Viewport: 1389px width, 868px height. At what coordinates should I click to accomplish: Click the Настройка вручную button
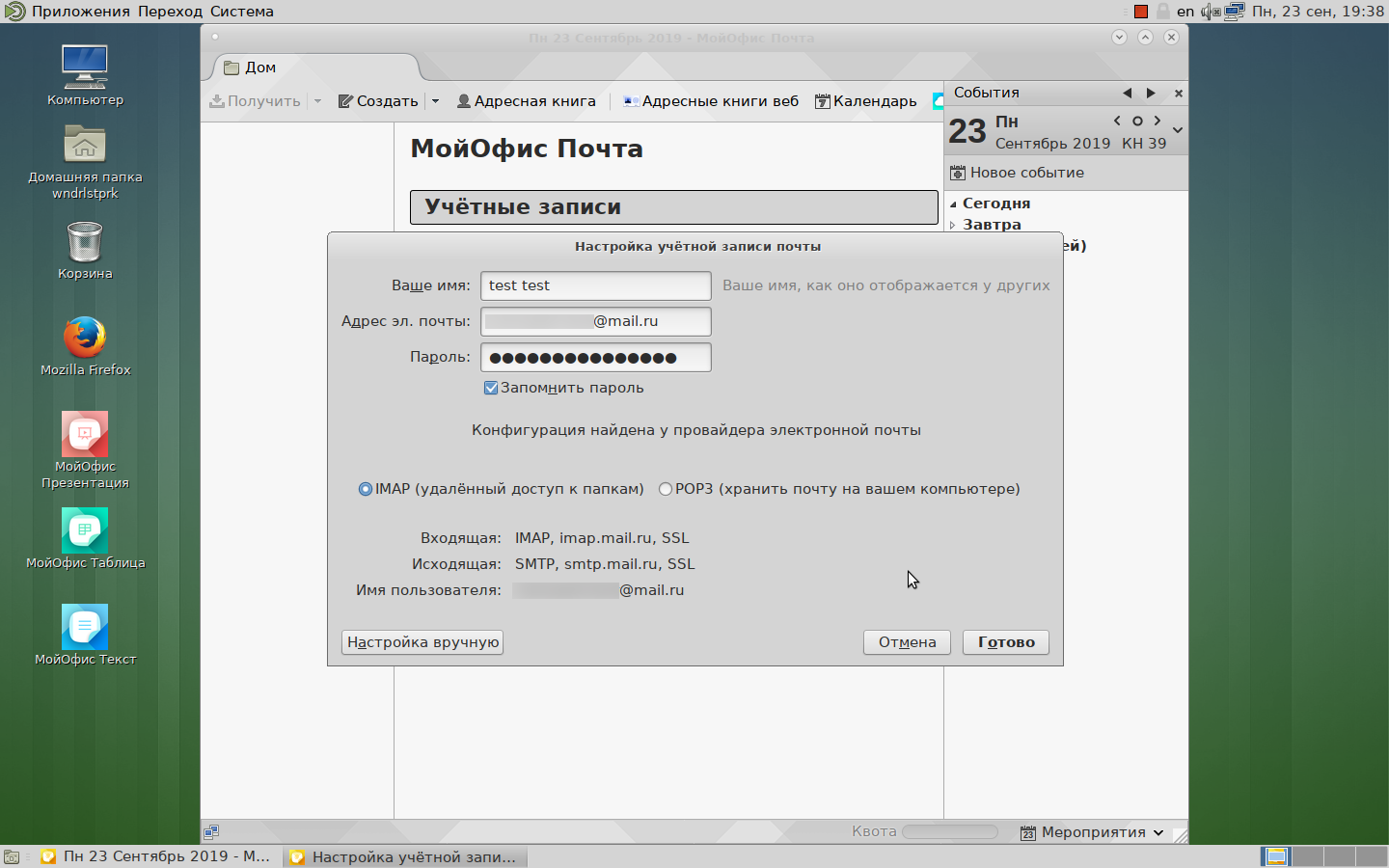point(422,642)
